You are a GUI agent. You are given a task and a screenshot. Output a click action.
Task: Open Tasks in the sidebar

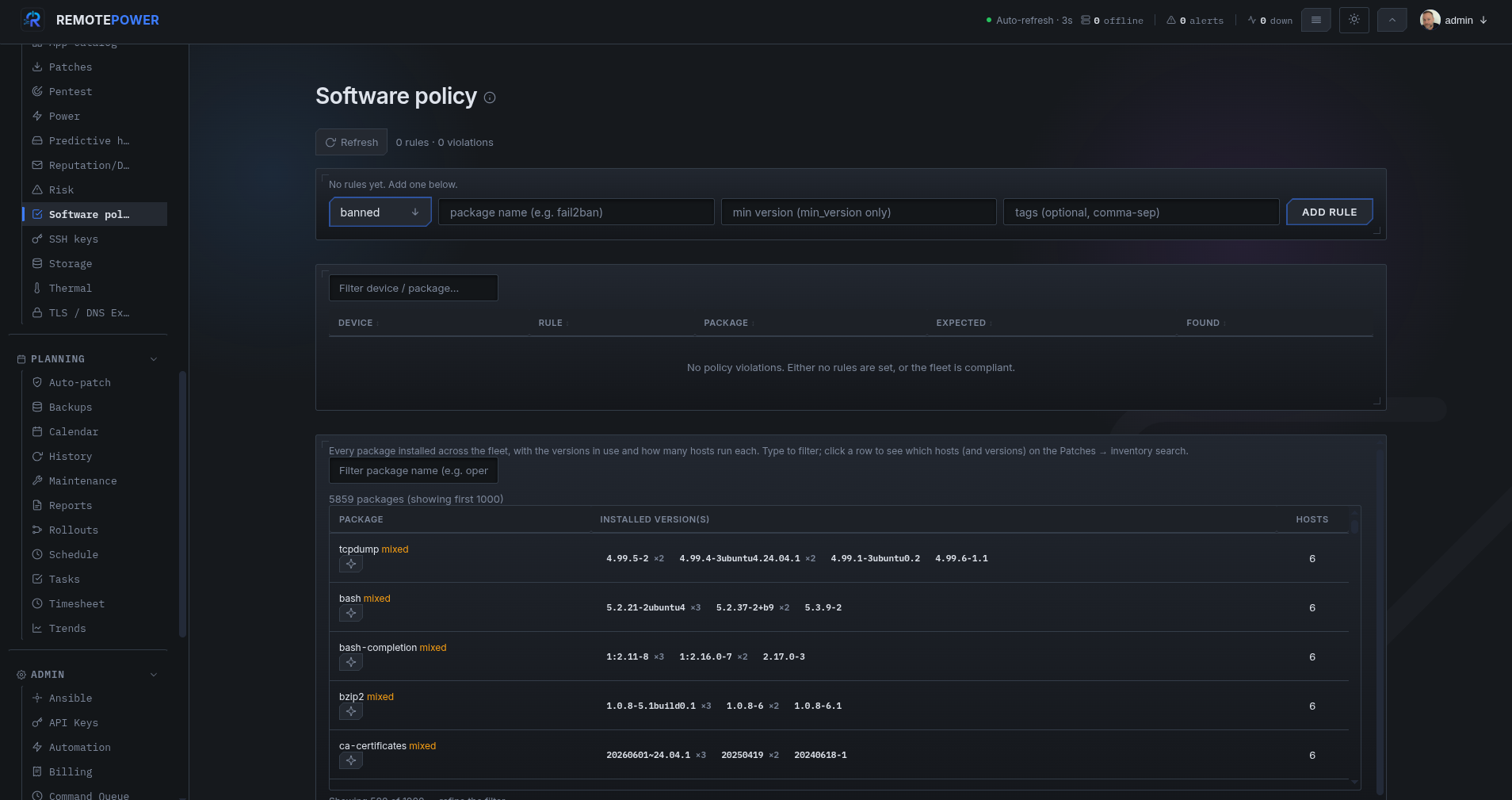pos(95,579)
